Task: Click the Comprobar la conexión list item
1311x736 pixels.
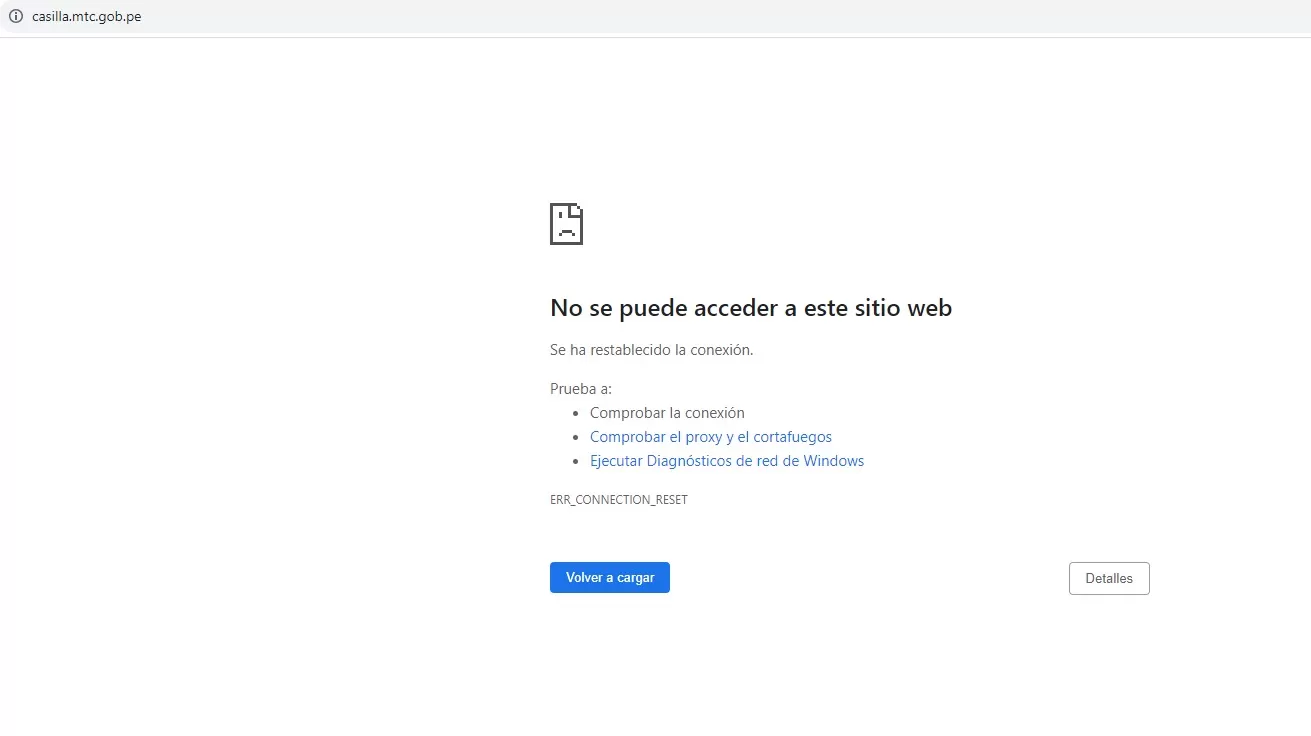Action: coord(667,413)
